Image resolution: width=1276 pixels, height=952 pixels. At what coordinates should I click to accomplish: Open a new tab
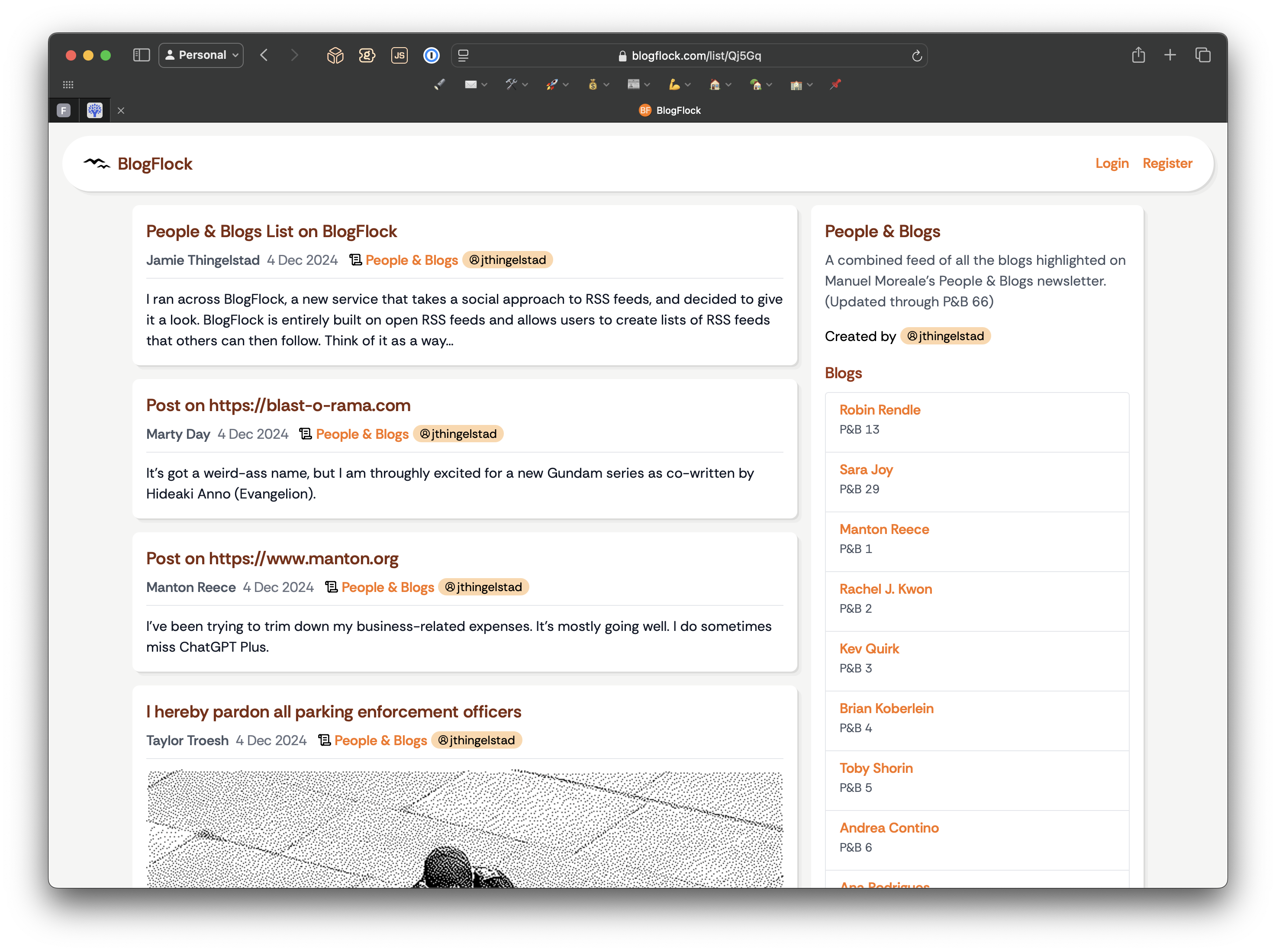pos(1170,55)
